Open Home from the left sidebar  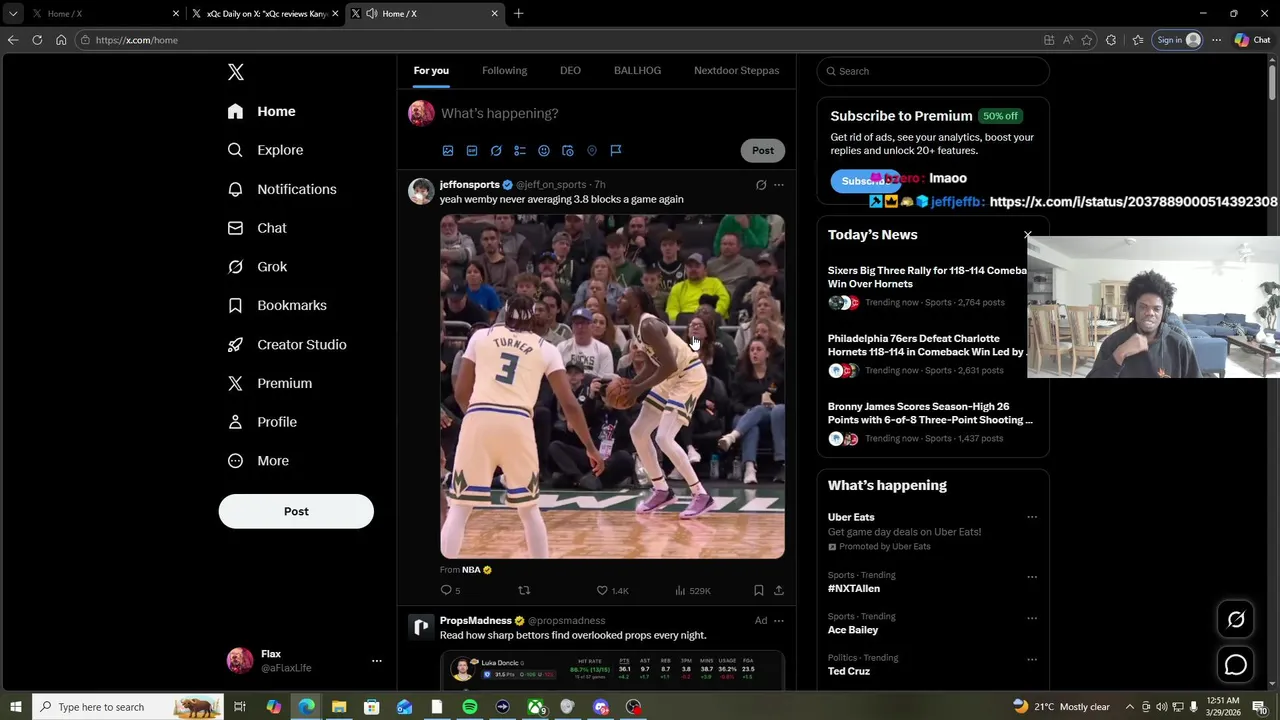262,111
